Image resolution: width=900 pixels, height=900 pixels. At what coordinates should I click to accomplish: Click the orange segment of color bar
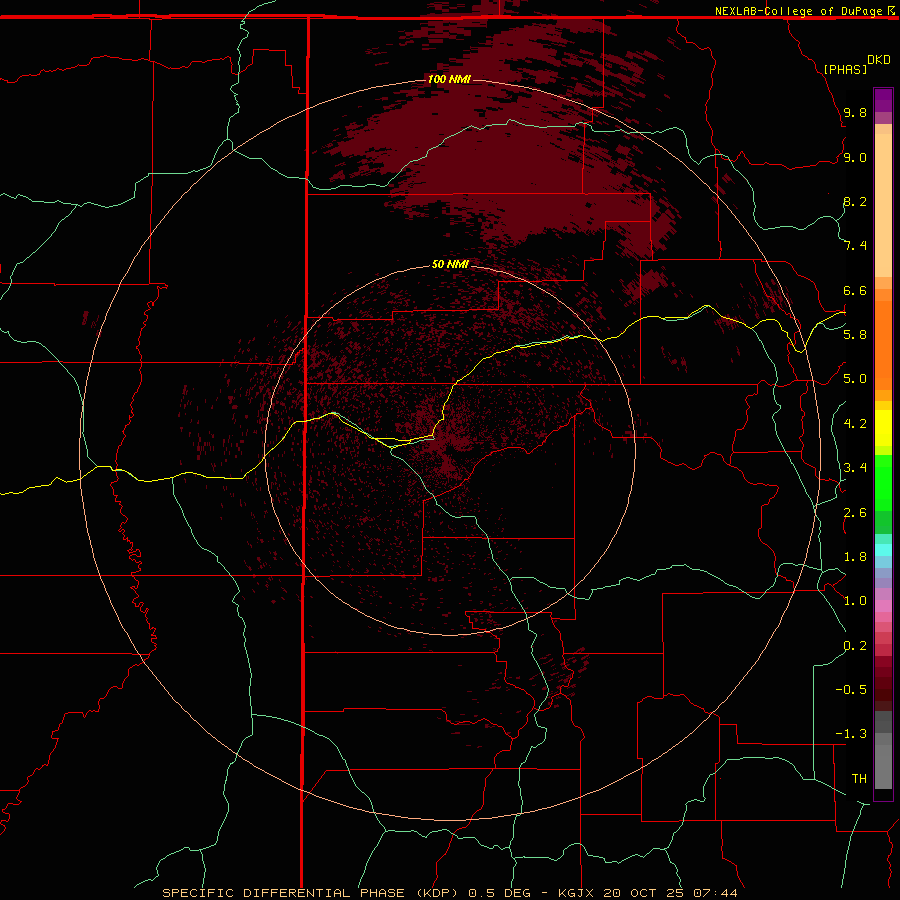[883, 345]
